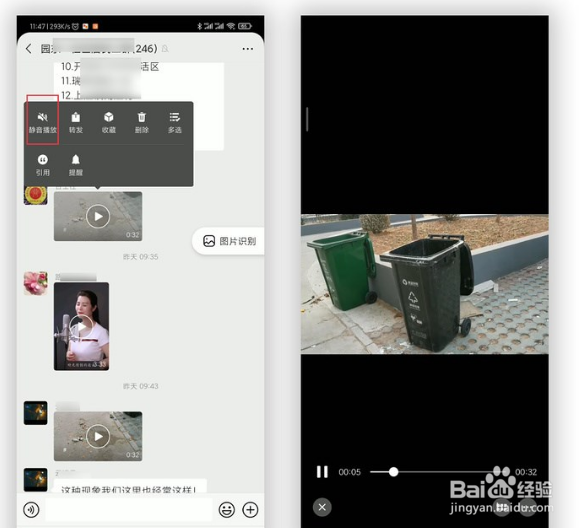Play the first 0:32 pavement video
The image size is (587, 528).
click(98, 216)
